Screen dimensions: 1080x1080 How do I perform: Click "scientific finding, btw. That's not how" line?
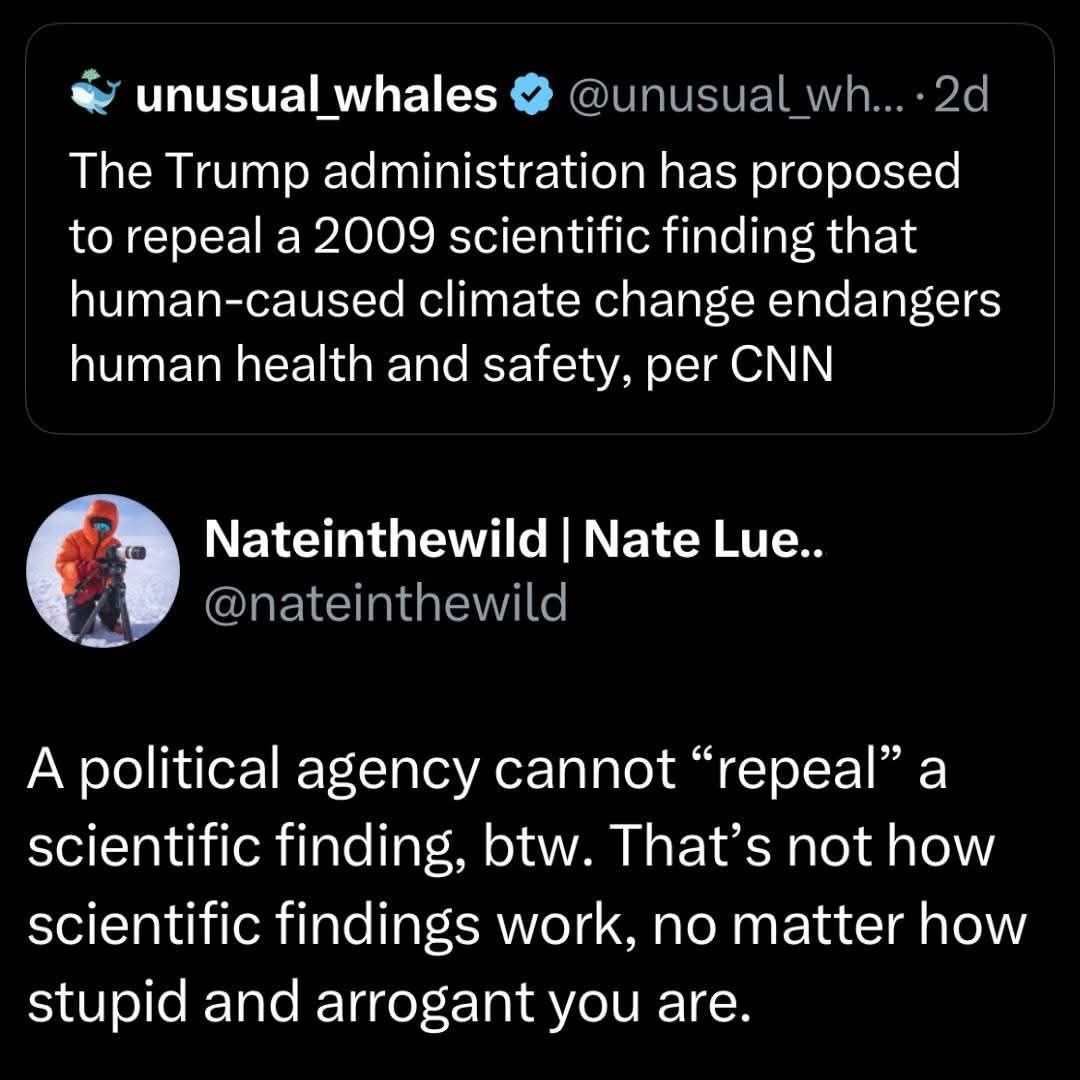(x=512, y=849)
